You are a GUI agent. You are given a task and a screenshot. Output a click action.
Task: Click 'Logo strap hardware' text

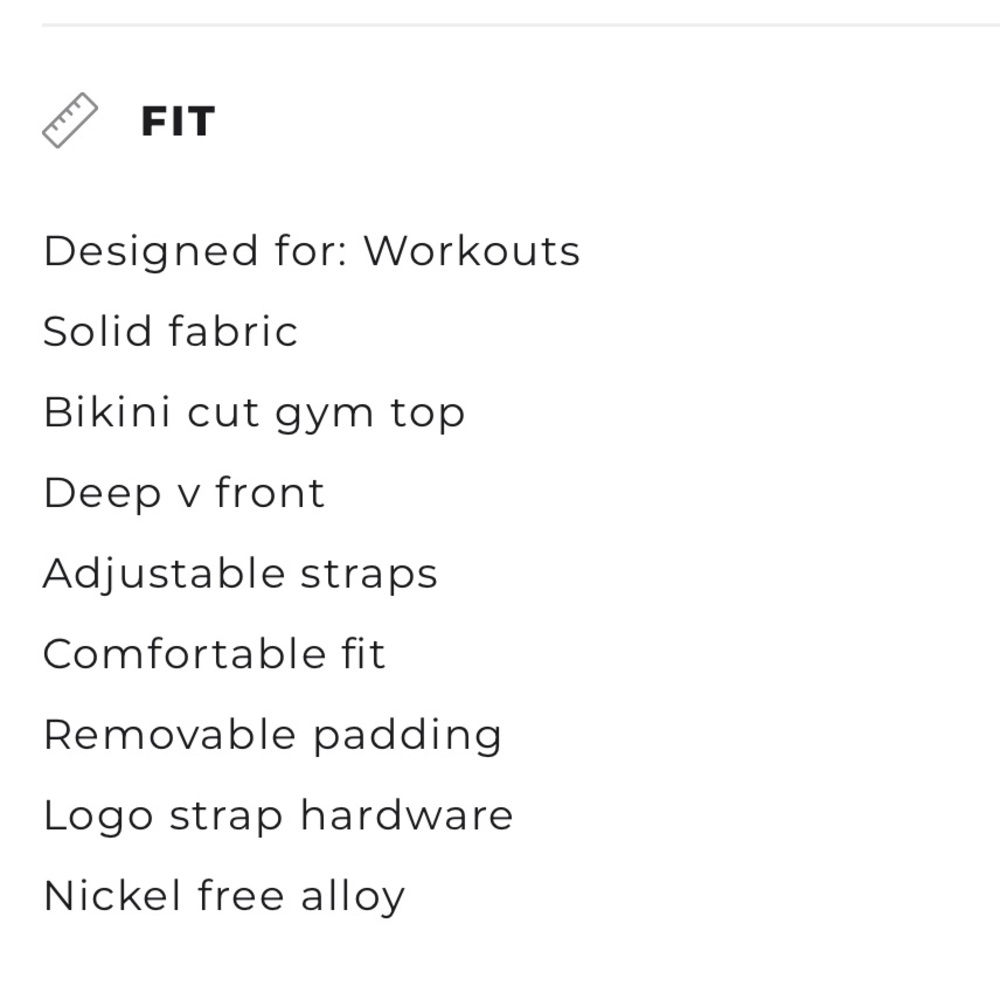point(278,816)
